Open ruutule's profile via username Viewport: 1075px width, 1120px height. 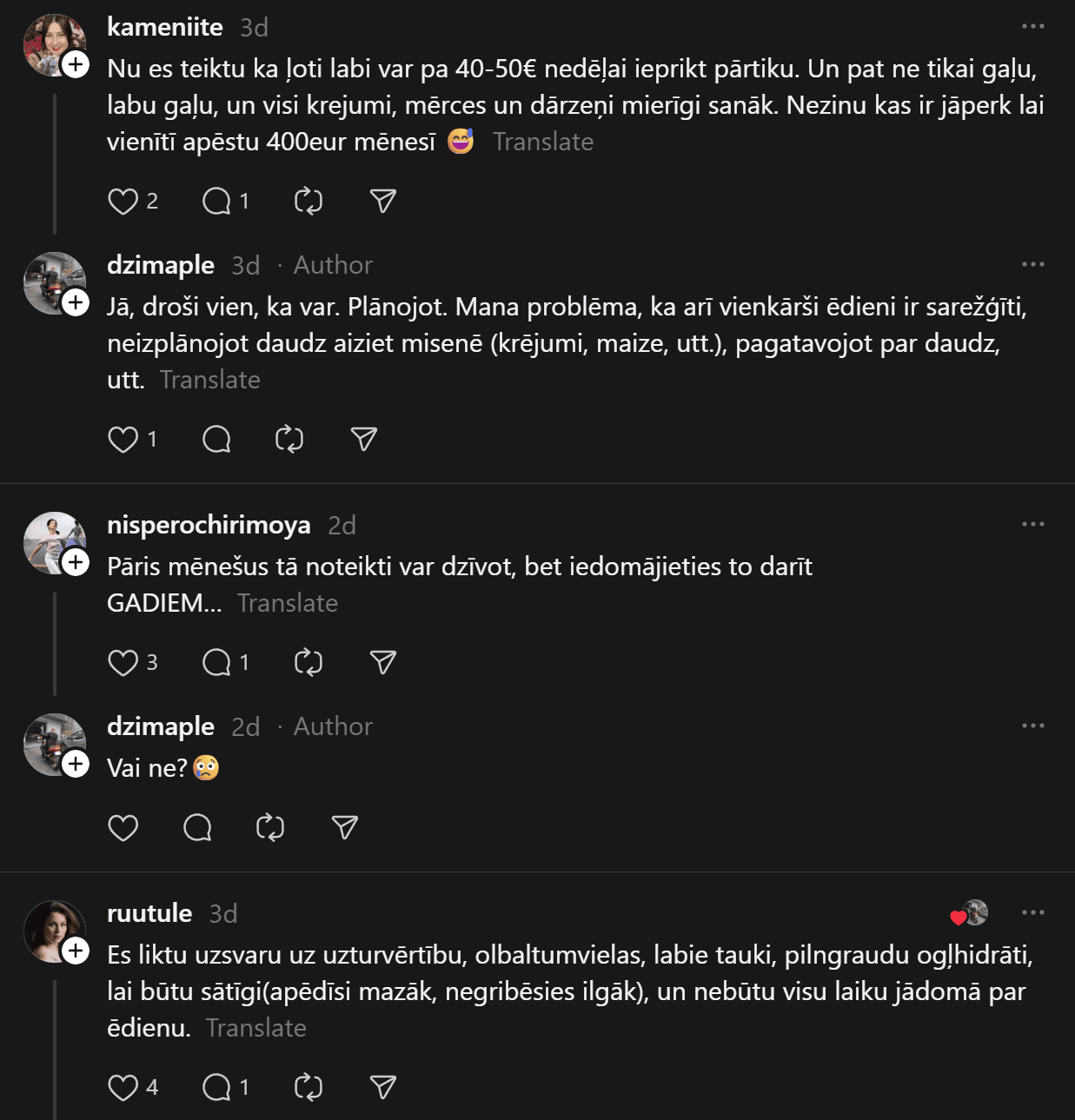pyautogui.click(x=149, y=913)
